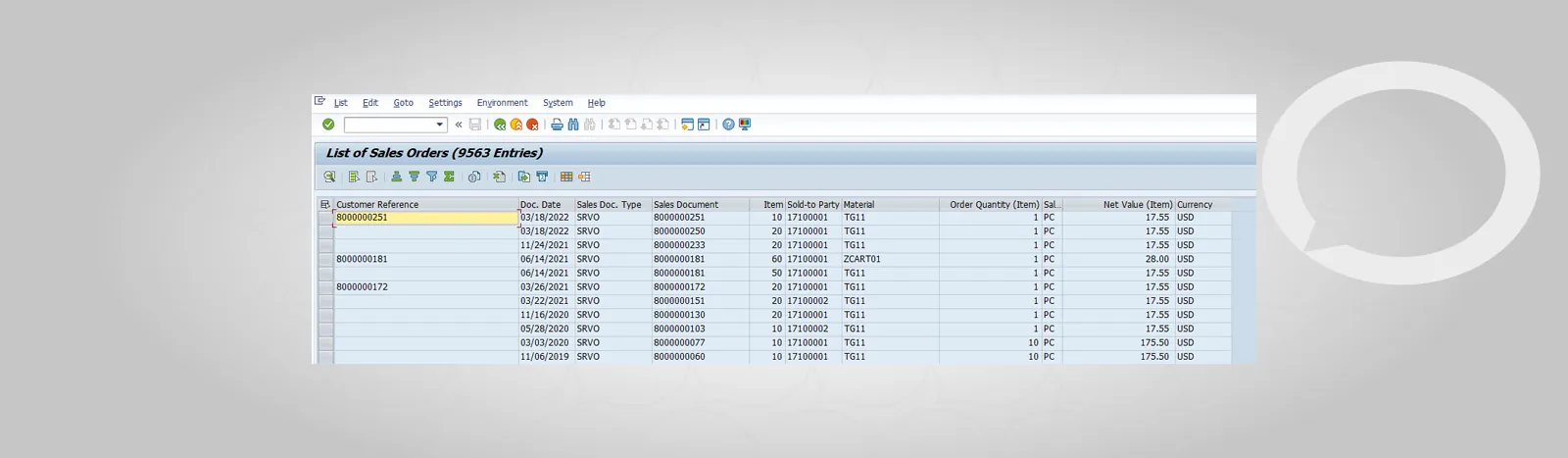Click the highlighted Customer Reference cell 8000000251
This screenshot has width=1568, height=458.
click(x=426, y=218)
